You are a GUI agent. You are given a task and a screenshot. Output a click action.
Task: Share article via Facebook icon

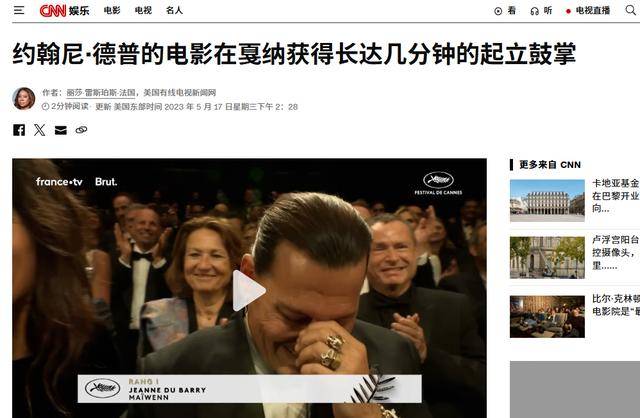tap(19, 130)
